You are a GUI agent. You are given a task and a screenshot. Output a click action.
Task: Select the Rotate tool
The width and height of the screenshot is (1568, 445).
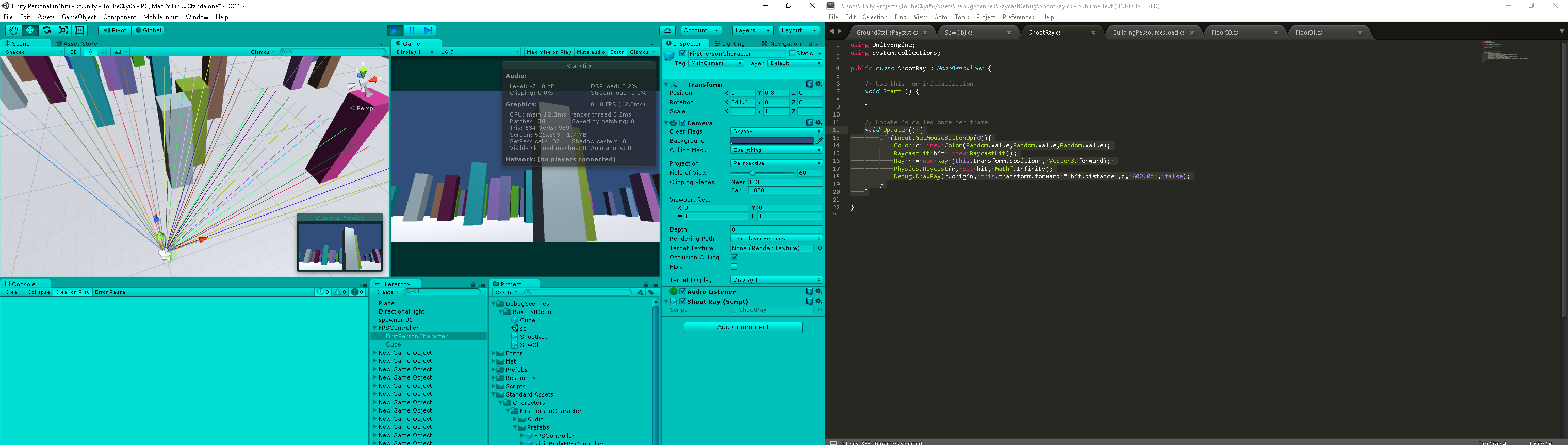pyautogui.click(x=46, y=30)
